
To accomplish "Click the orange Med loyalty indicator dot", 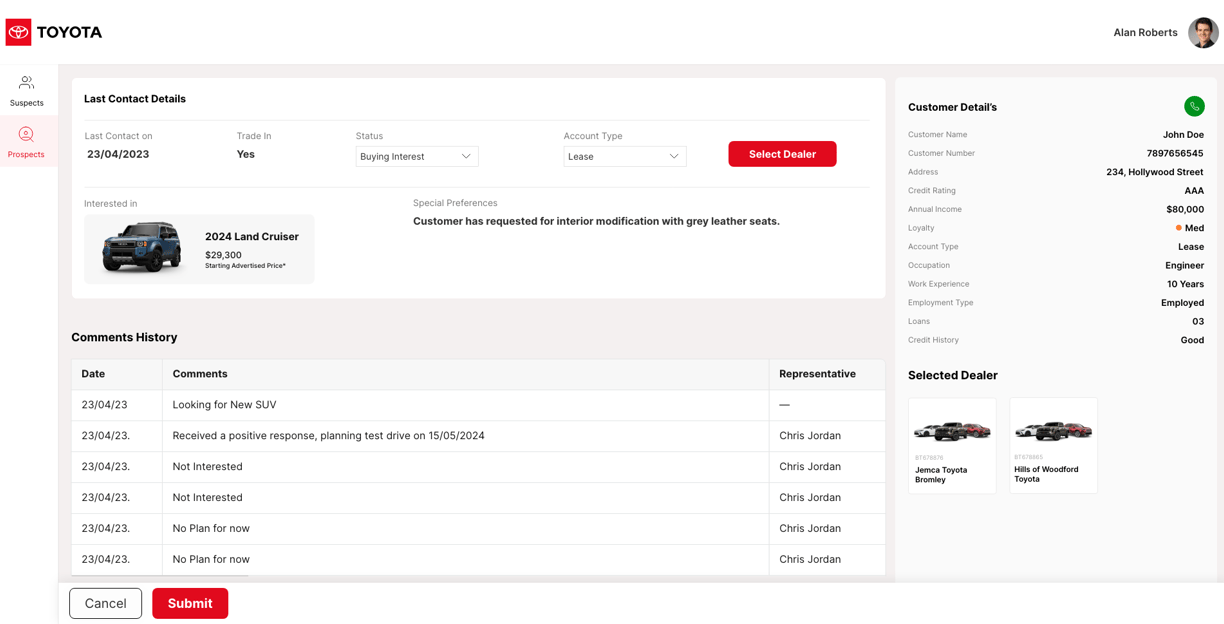I will [1179, 228].
